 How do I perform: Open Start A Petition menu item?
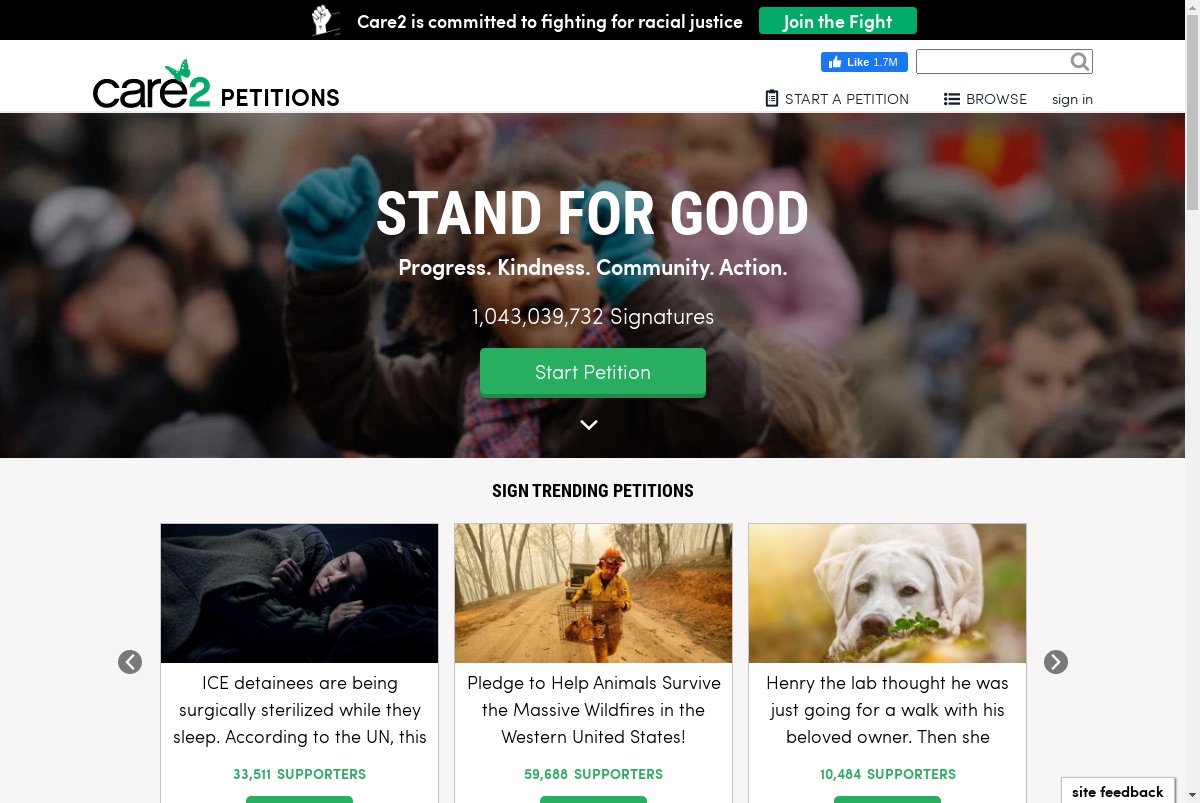[x=837, y=99]
